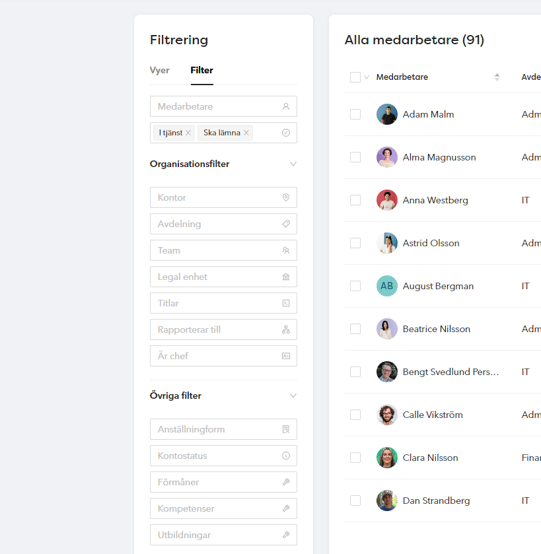Click location pin icon in Kontor field

pos(286,198)
